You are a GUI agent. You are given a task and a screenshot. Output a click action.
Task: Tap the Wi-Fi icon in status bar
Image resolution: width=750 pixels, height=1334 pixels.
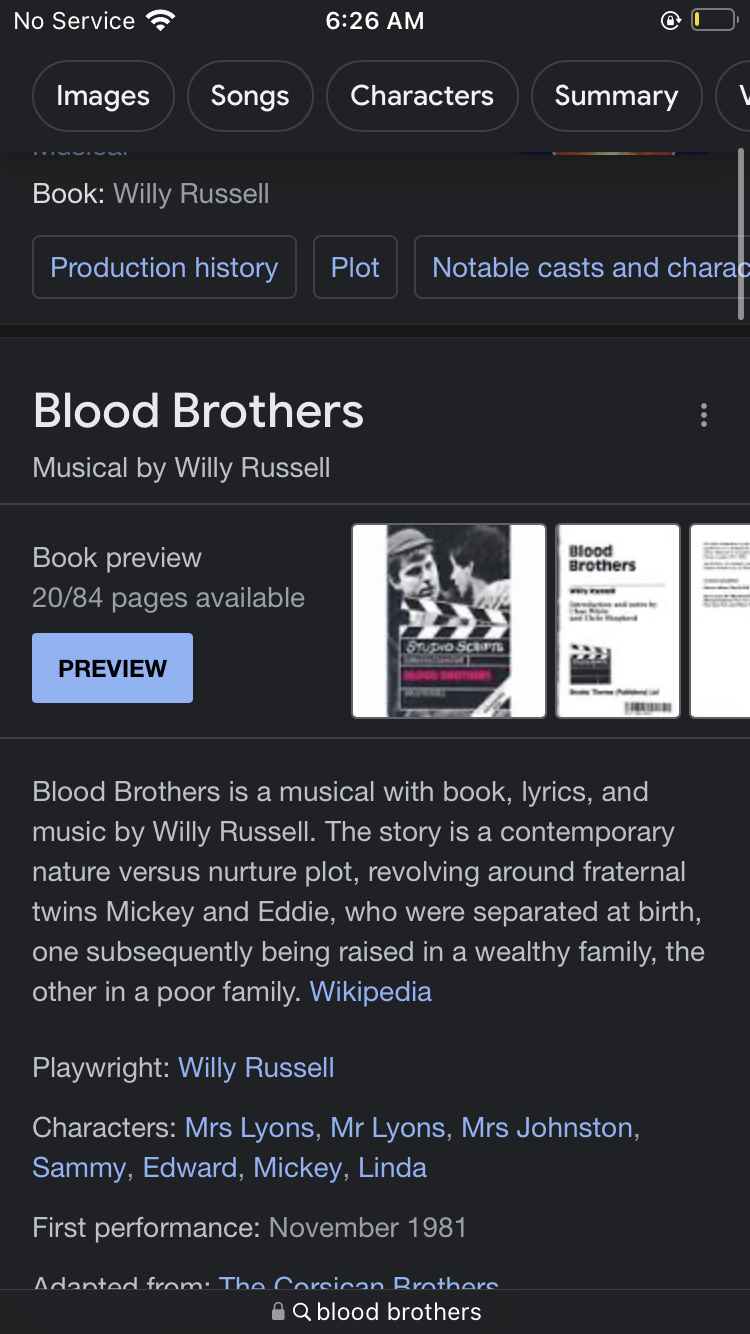pos(160,20)
